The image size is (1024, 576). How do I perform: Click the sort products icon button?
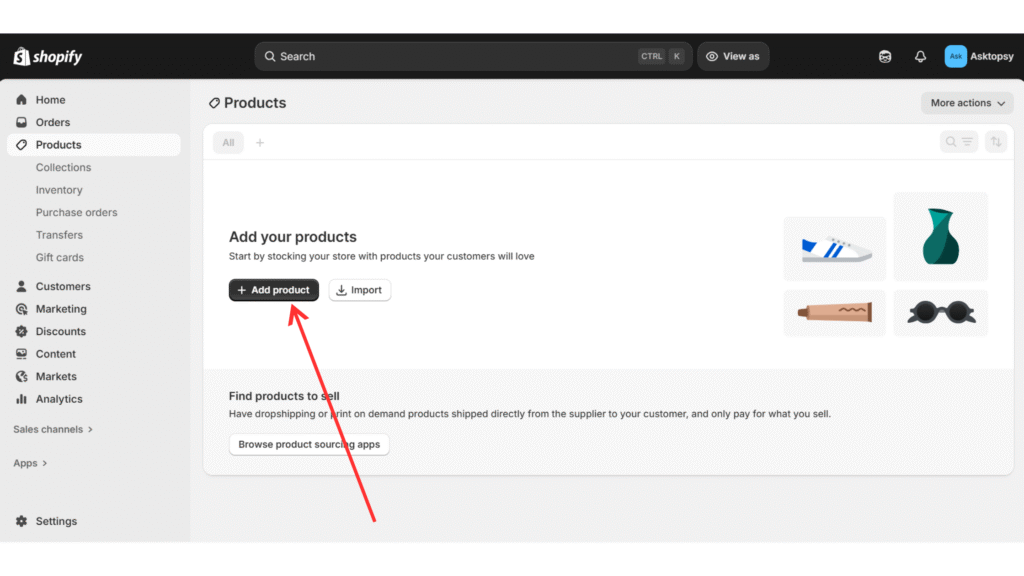(x=995, y=143)
